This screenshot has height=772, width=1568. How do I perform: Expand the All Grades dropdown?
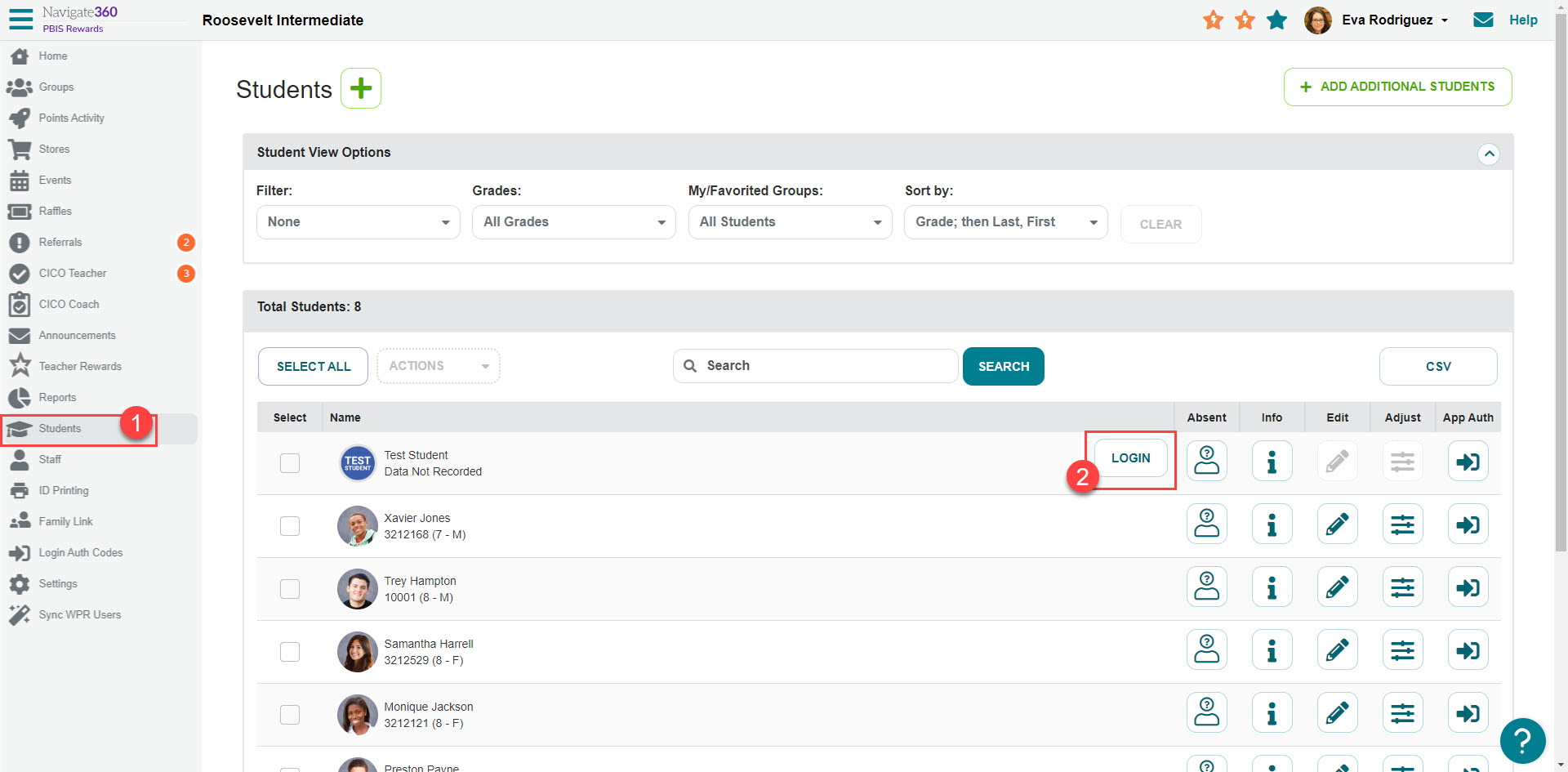(573, 222)
